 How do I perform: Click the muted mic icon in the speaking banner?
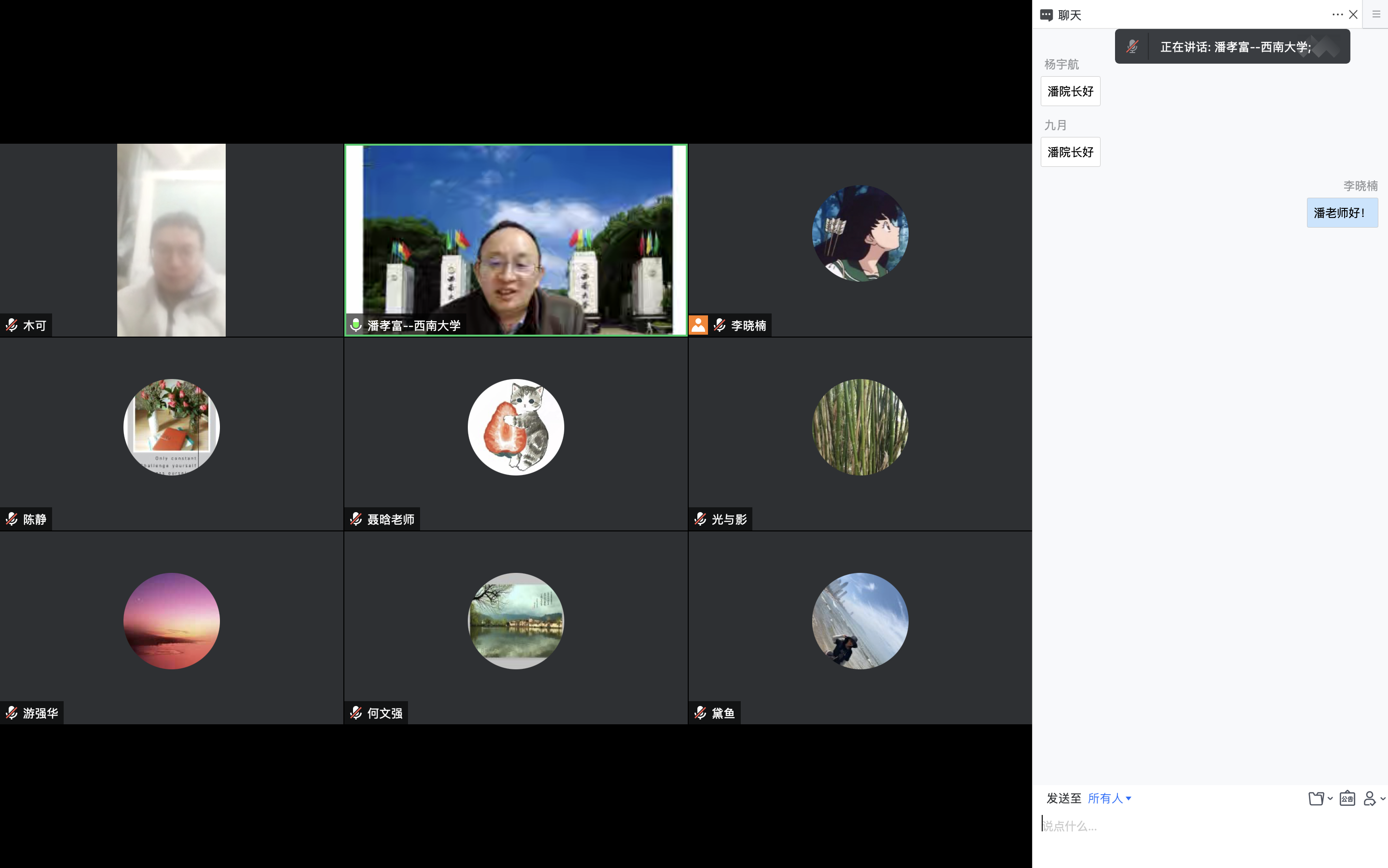1132,46
